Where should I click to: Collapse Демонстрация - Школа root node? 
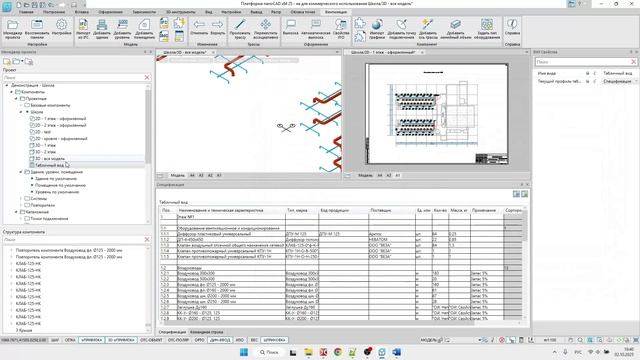tap(7, 85)
